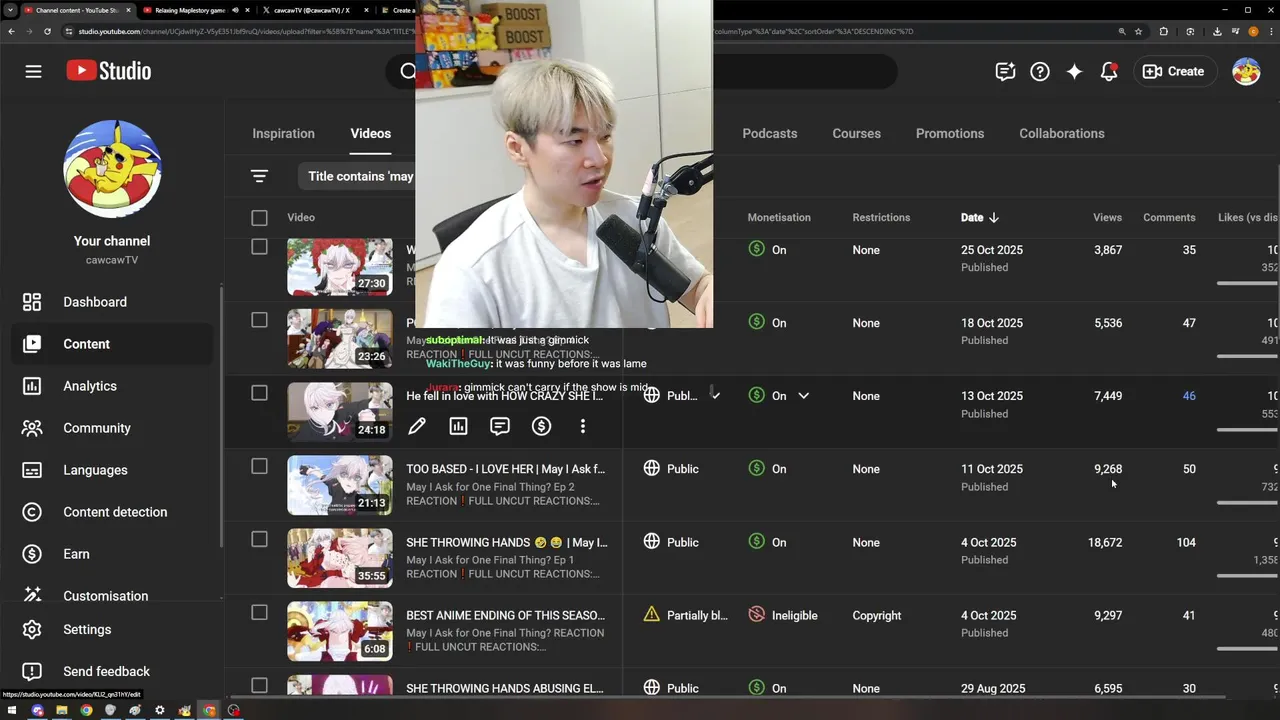
Task: Tick the checkbox for the 25 Oct 2025 video
Action: [x=259, y=246]
